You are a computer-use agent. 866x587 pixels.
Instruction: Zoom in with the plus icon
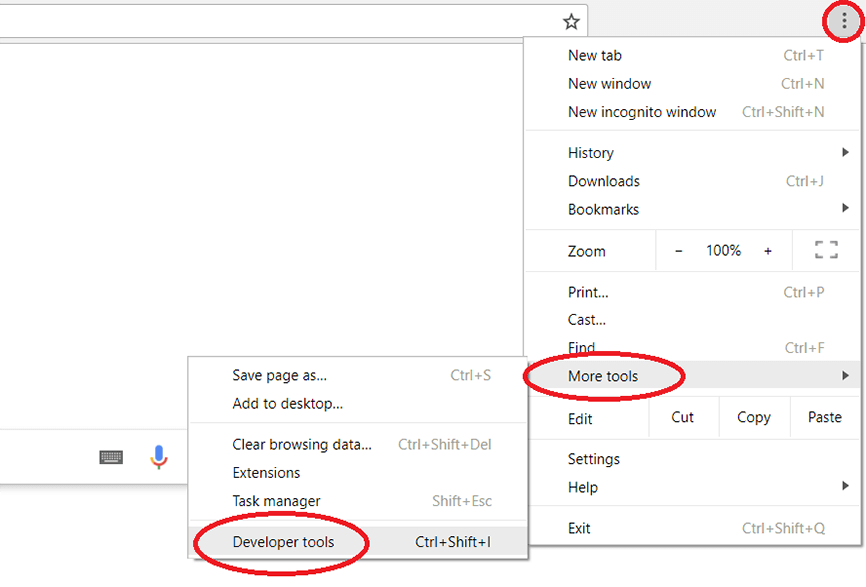[x=768, y=250]
